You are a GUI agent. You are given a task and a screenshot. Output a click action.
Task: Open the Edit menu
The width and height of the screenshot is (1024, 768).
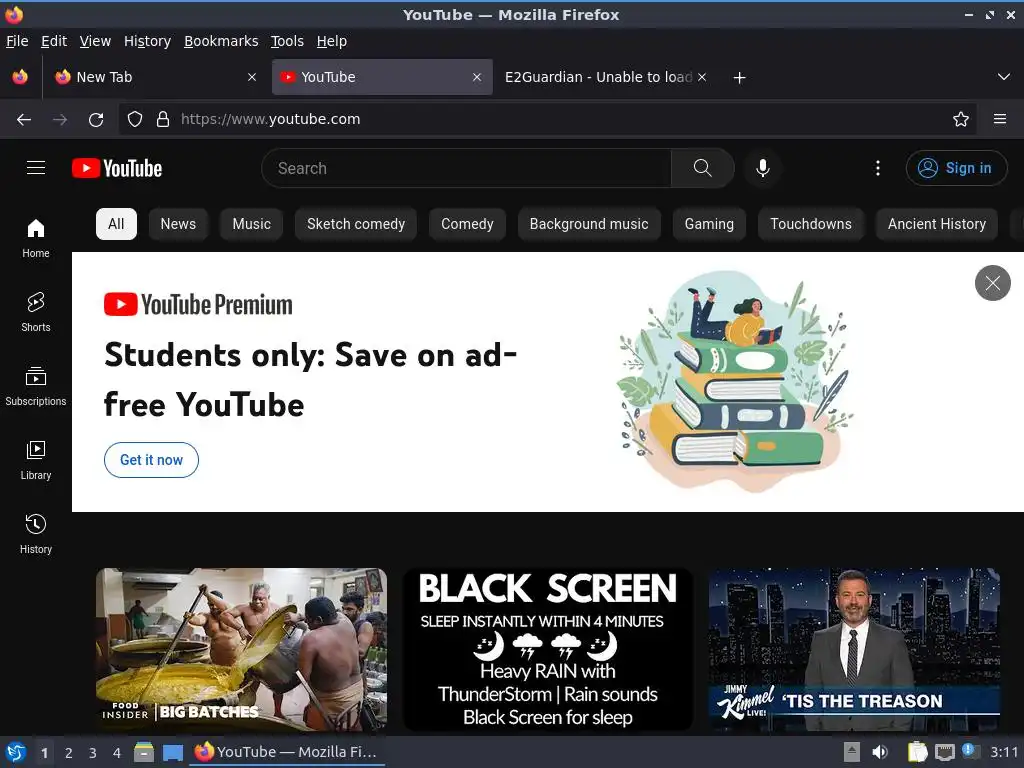pos(54,41)
